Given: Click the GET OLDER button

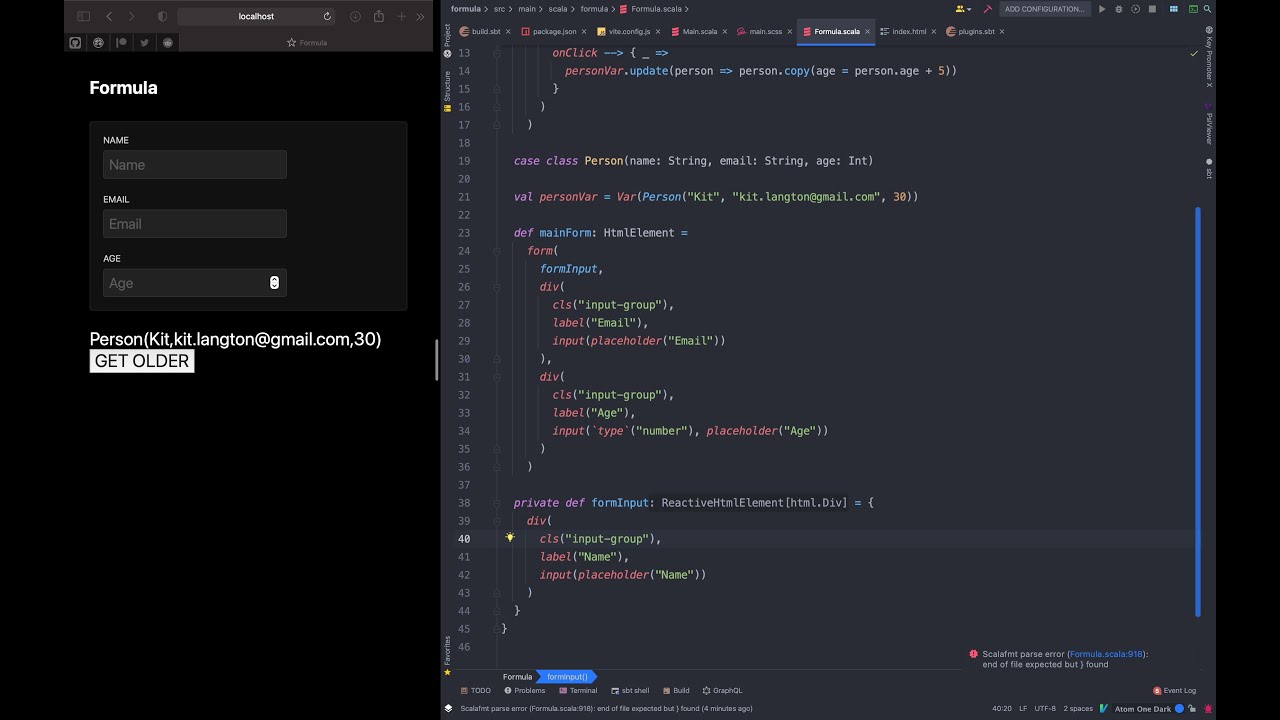Looking at the screenshot, I should click(142, 361).
